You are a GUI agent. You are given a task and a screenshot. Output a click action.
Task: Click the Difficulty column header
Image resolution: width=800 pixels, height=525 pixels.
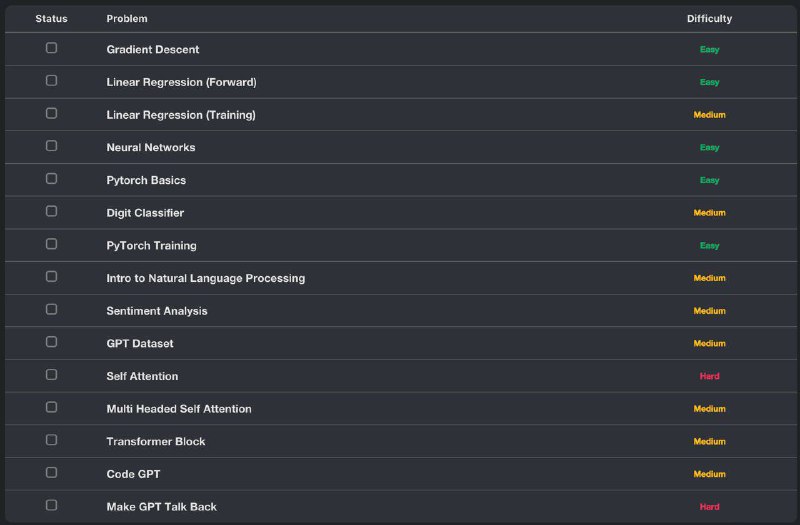[709, 19]
